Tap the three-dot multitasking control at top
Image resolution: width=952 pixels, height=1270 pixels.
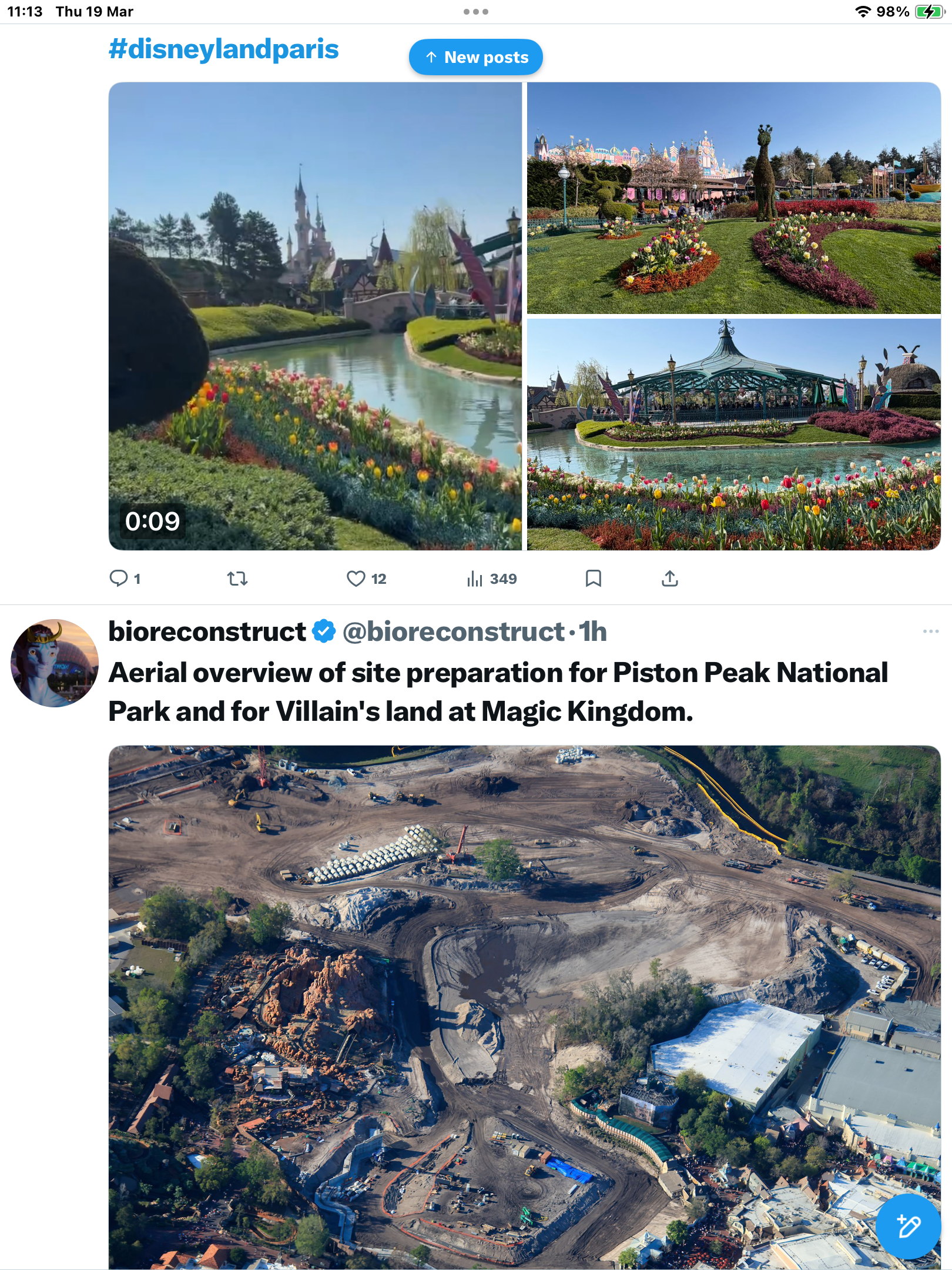pos(476,12)
